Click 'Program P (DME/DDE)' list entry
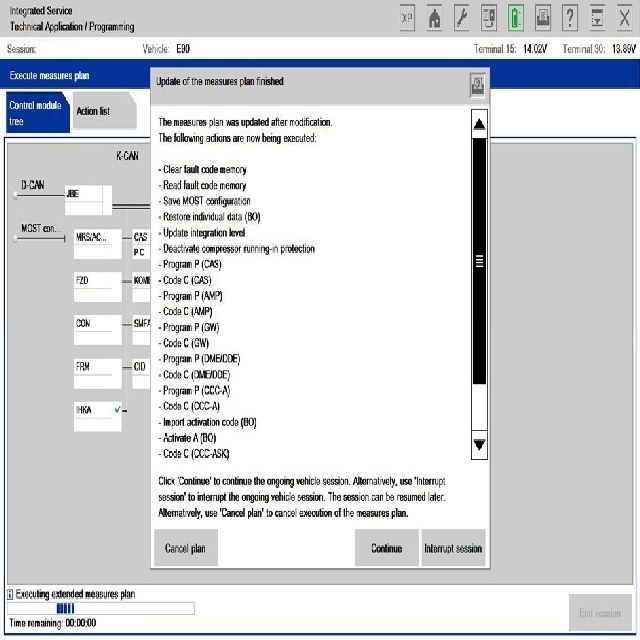Image resolution: width=640 pixels, height=640 pixels. (x=200, y=359)
